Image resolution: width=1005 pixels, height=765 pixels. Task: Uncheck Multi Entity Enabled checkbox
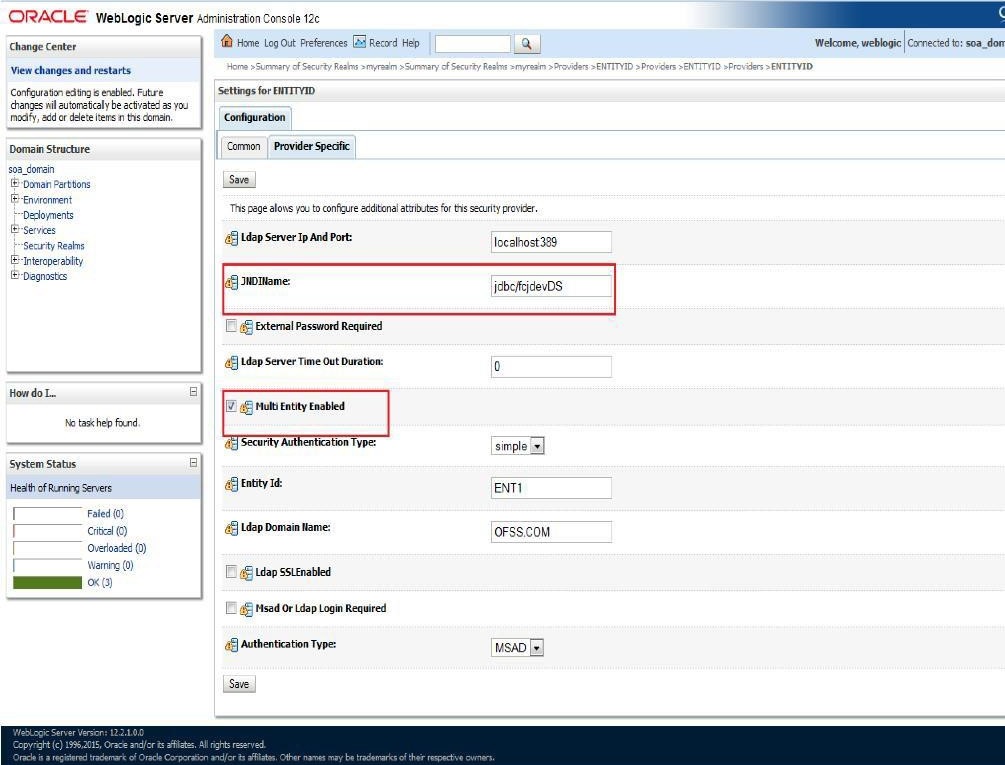coord(231,406)
